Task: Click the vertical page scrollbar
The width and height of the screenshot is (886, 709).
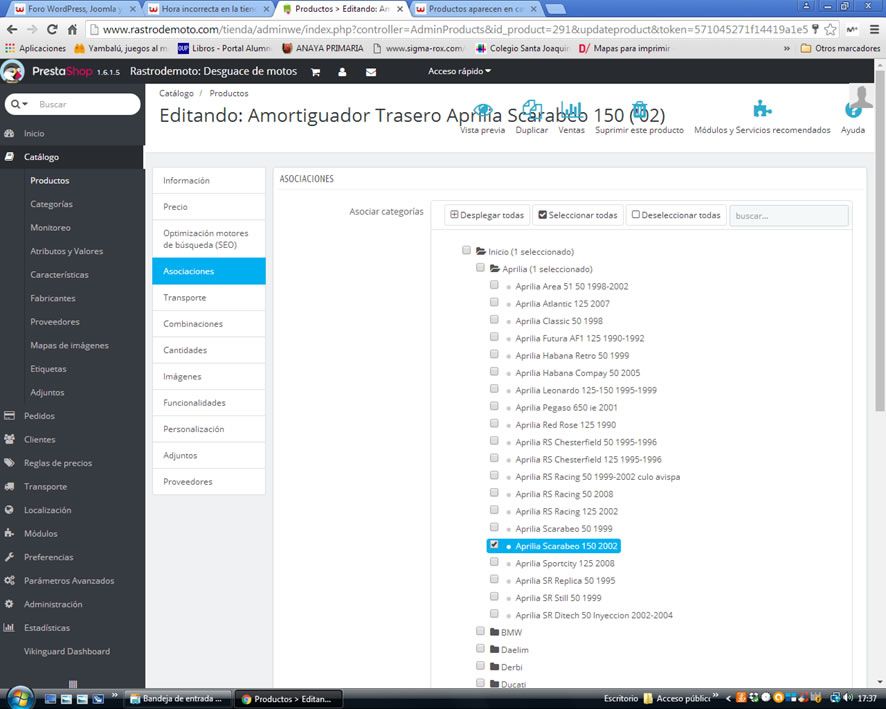Action: [880, 240]
